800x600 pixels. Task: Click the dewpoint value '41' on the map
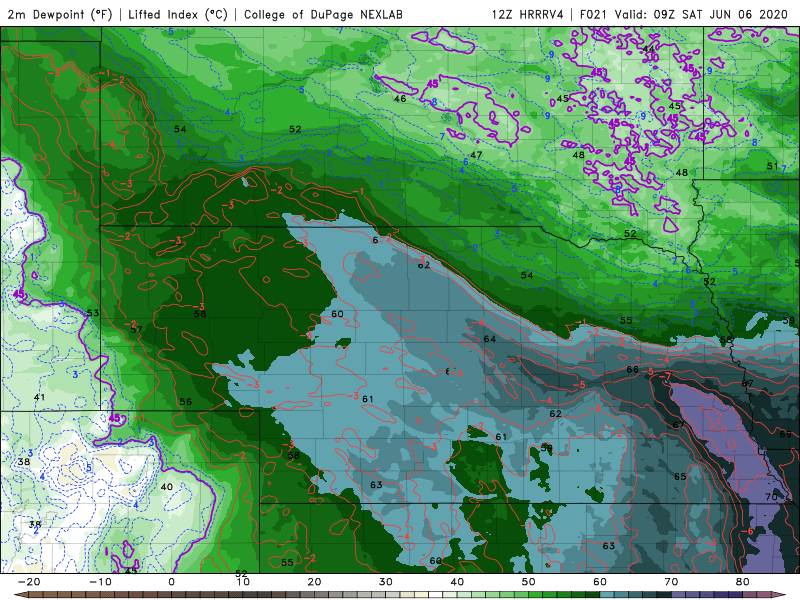39,397
